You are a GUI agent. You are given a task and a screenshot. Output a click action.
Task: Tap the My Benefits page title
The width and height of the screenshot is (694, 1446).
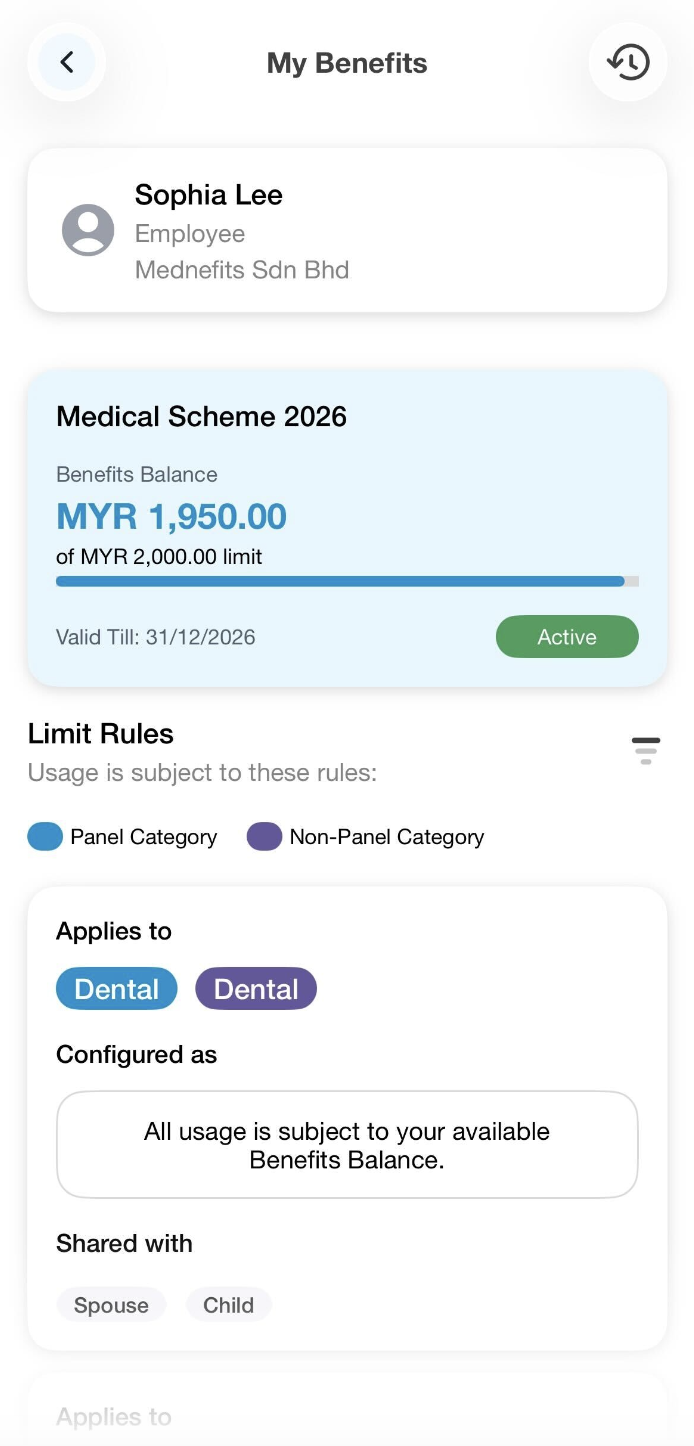[347, 63]
